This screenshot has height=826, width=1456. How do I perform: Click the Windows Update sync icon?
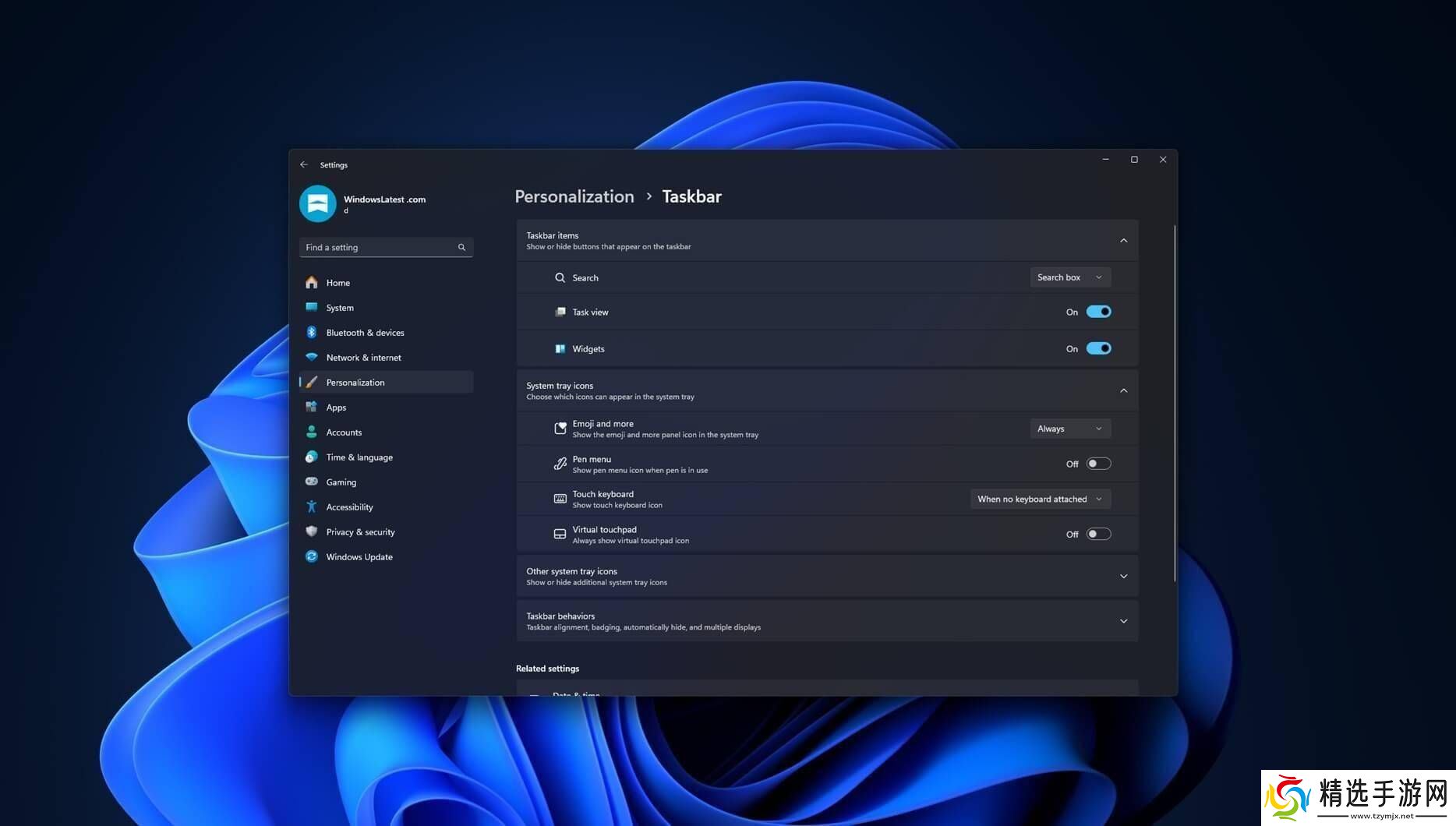(312, 557)
